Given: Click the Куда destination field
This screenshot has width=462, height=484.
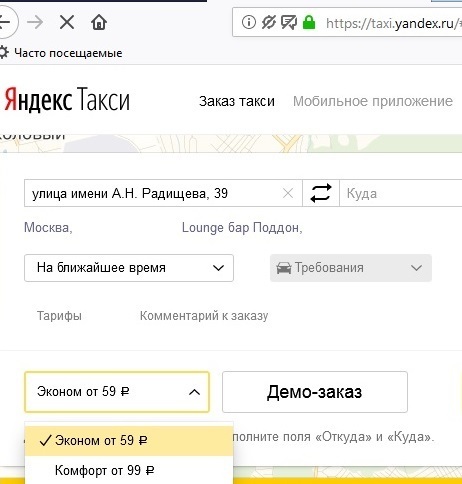Looking at the screenshot, I should point(401,193).
